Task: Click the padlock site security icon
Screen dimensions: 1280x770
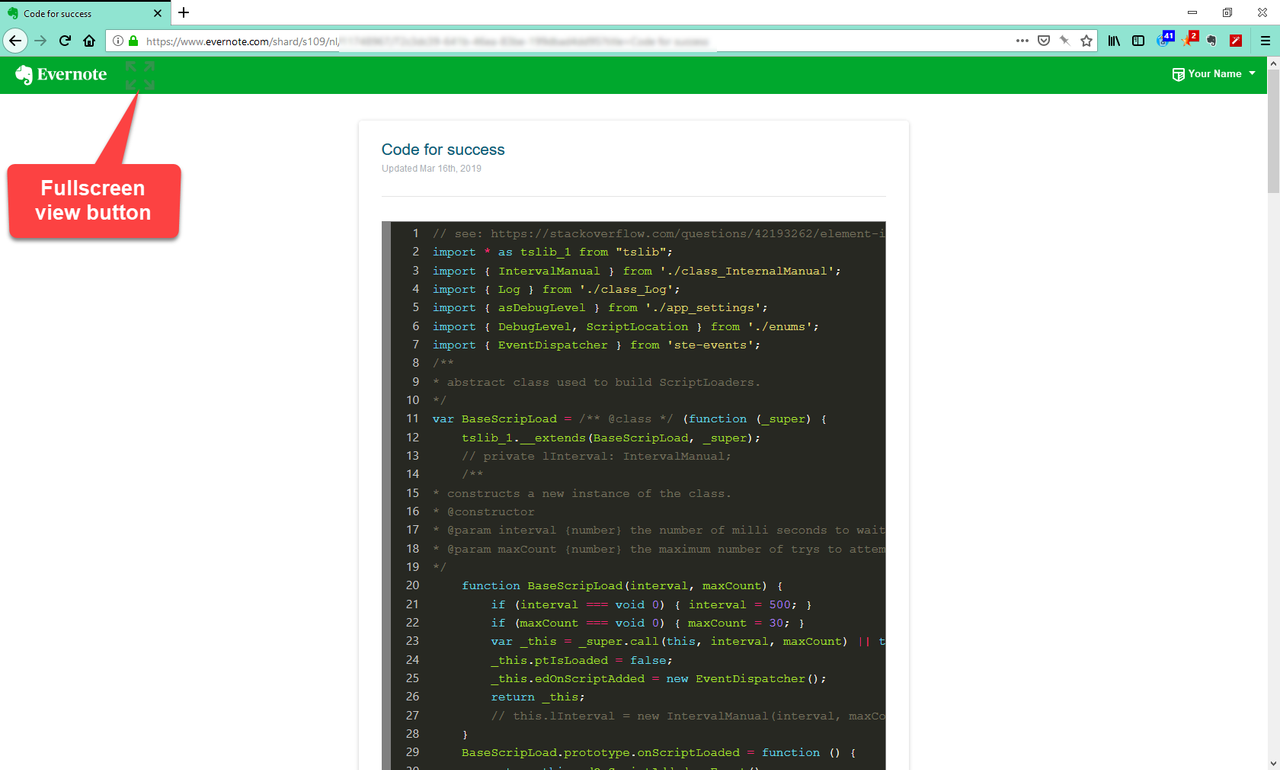Action: 133,42
